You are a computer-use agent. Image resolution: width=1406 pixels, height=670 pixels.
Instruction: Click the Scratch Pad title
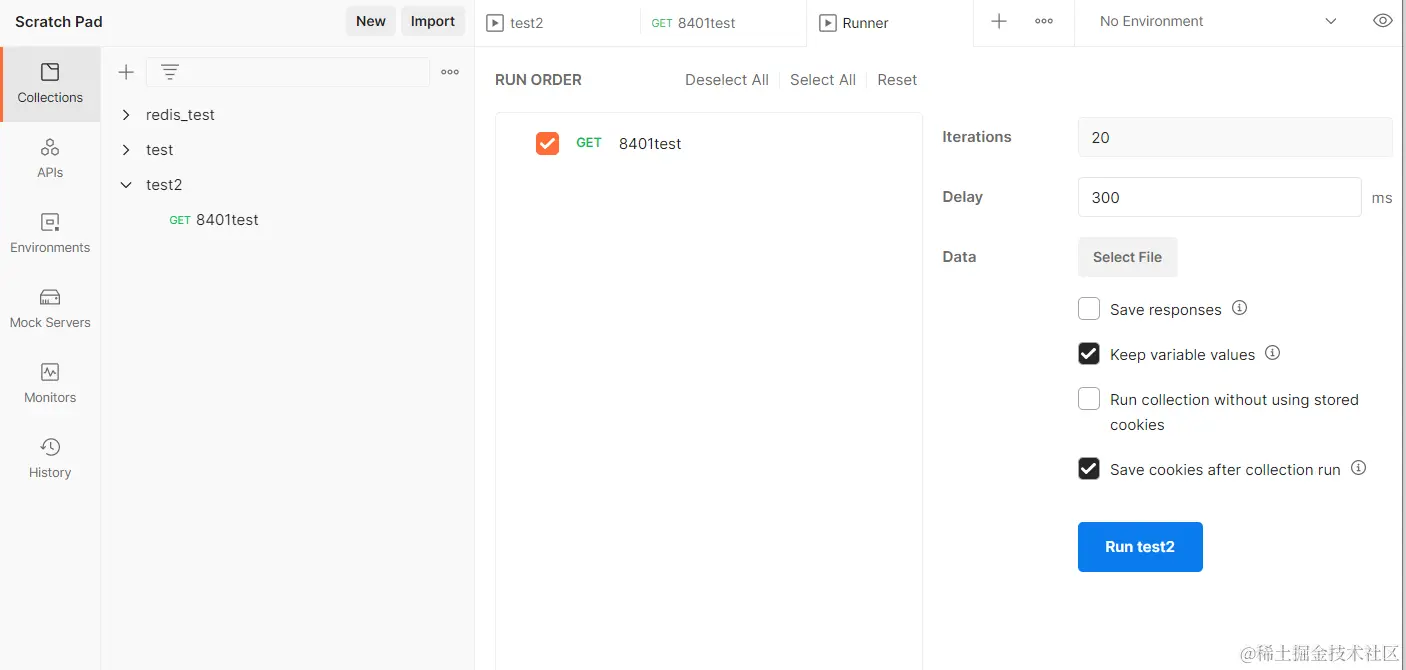pos(59,21)
